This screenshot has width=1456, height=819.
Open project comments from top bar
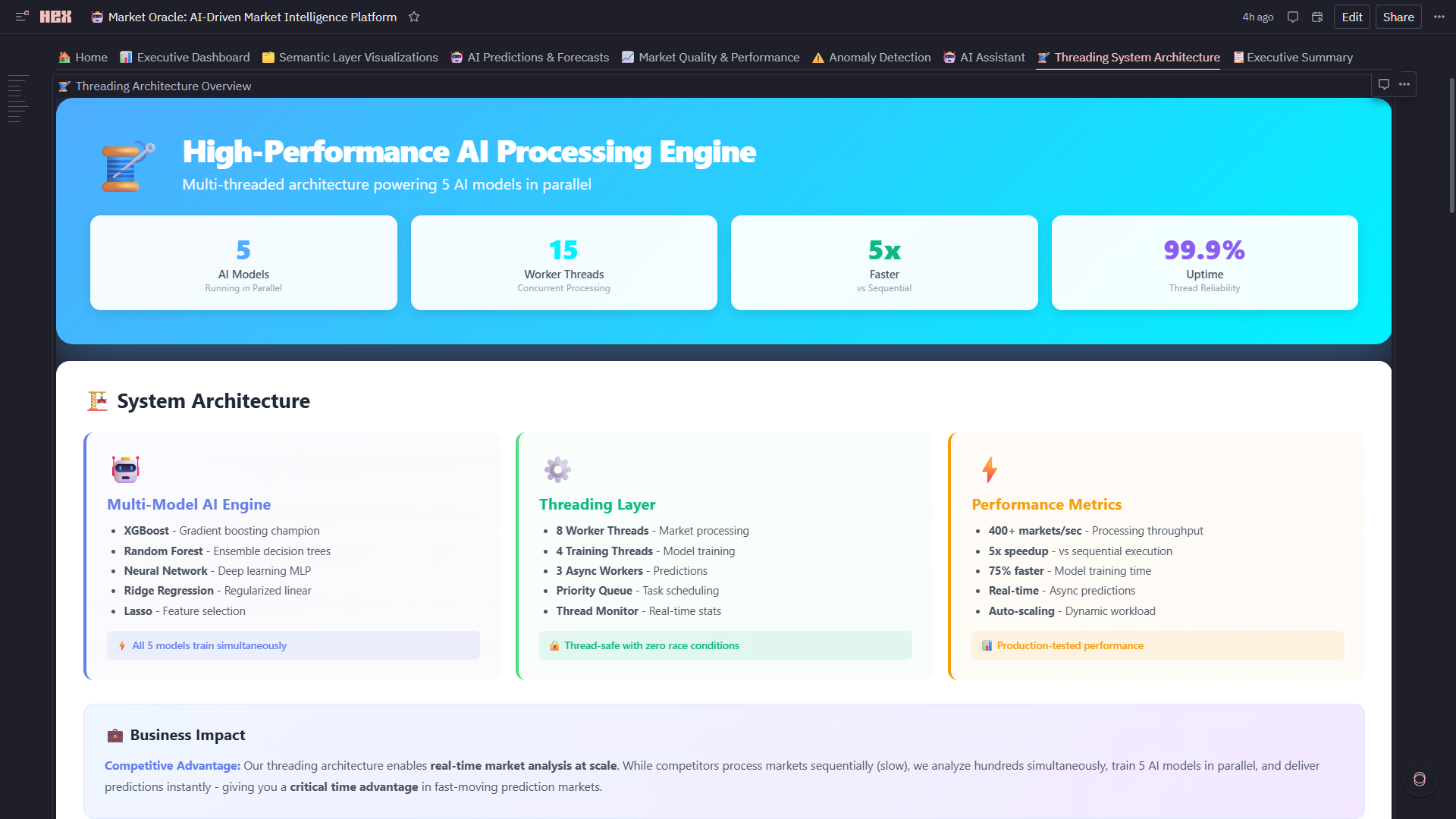[1293, 17]
